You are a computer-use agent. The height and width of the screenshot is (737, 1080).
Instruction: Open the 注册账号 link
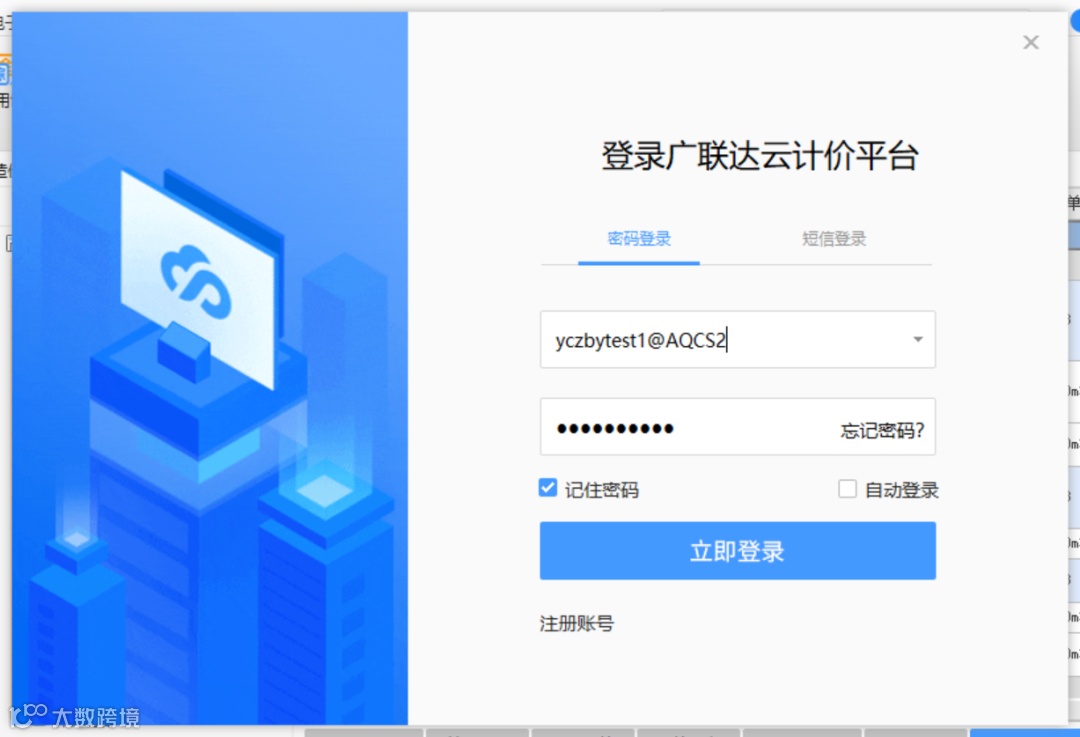point(577,623)
